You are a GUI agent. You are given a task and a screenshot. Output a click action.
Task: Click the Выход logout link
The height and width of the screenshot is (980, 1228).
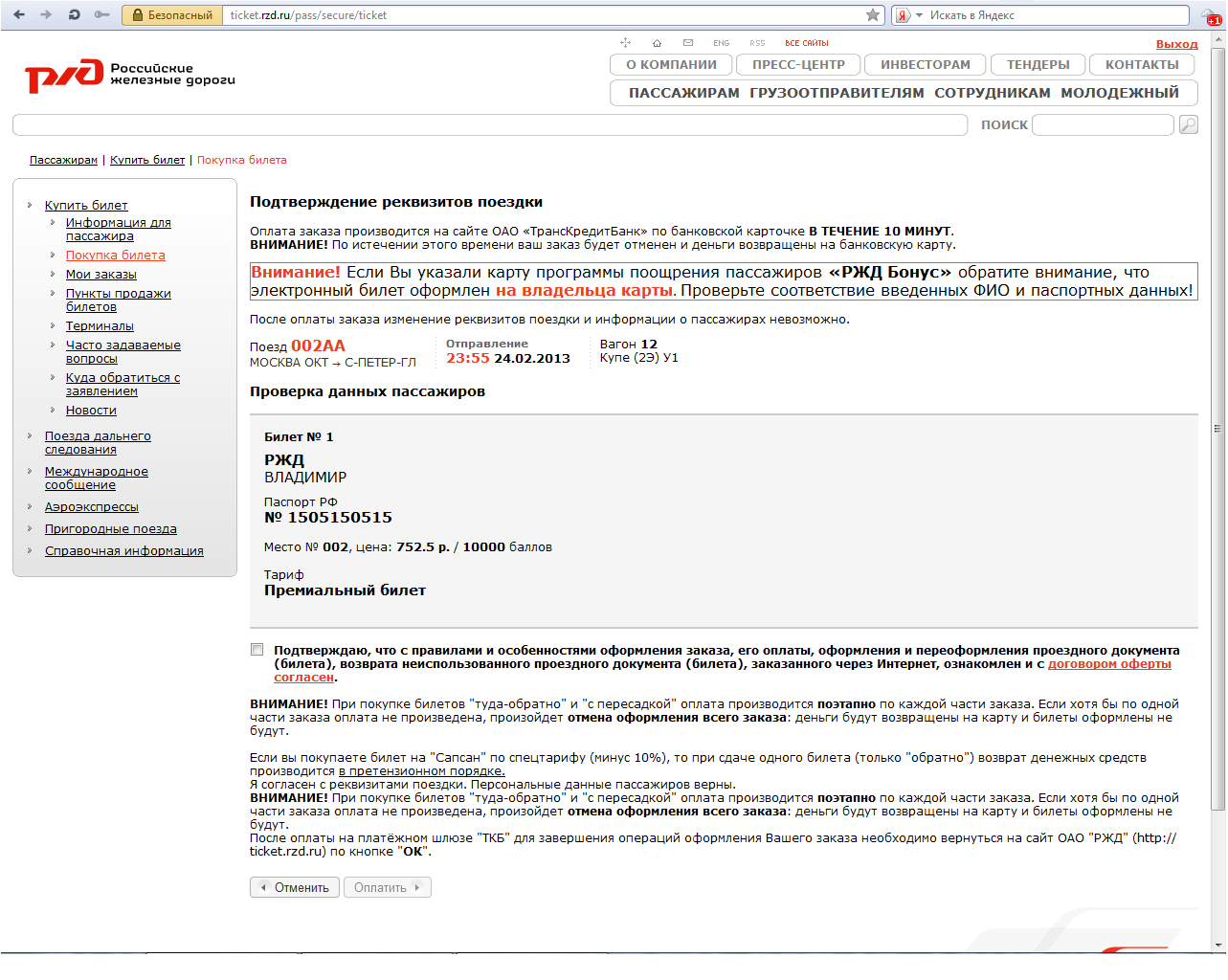pyautogui.click(x=1176, y=44)
